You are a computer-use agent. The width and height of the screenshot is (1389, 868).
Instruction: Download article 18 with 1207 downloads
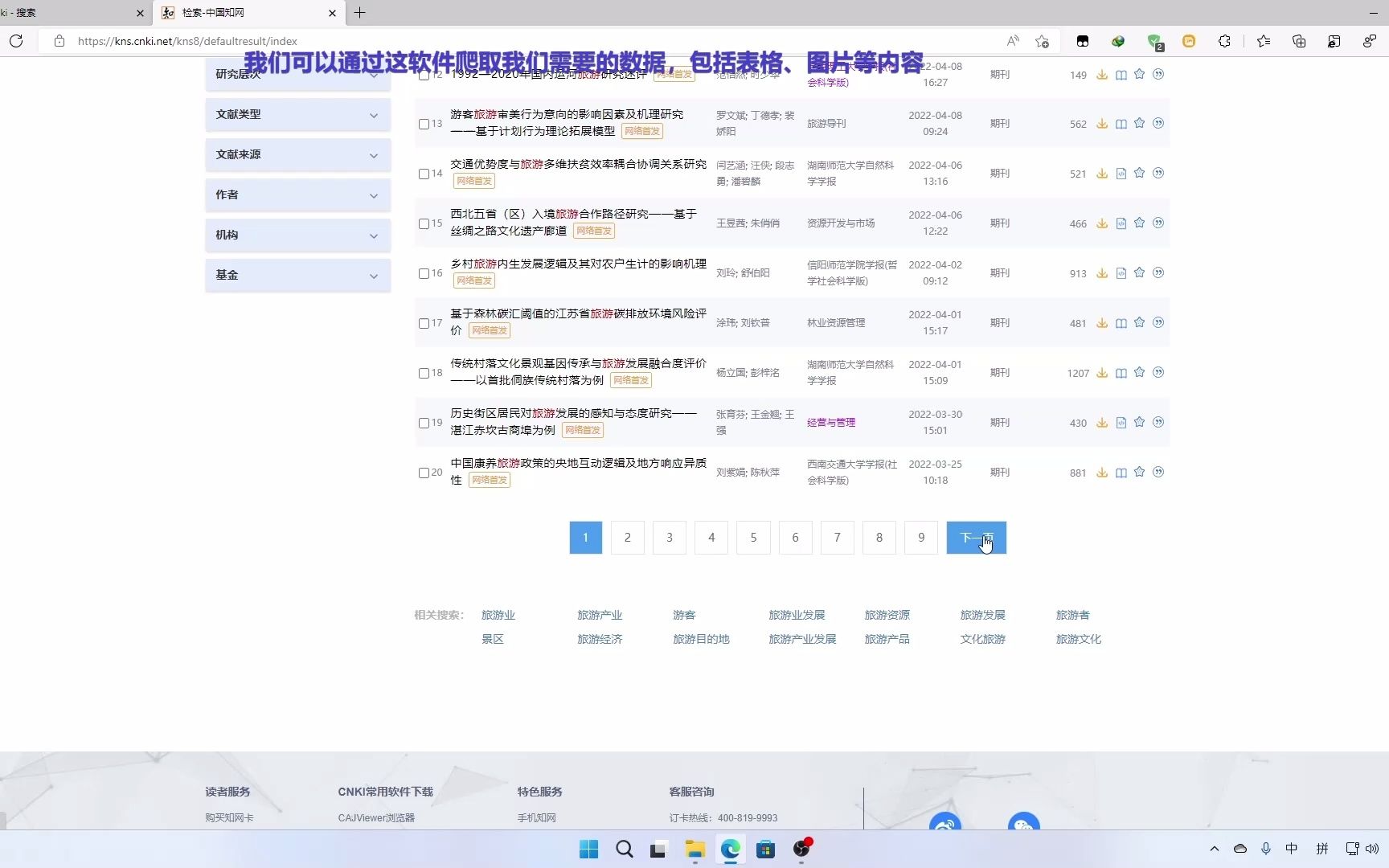[x=1102, y=373]
